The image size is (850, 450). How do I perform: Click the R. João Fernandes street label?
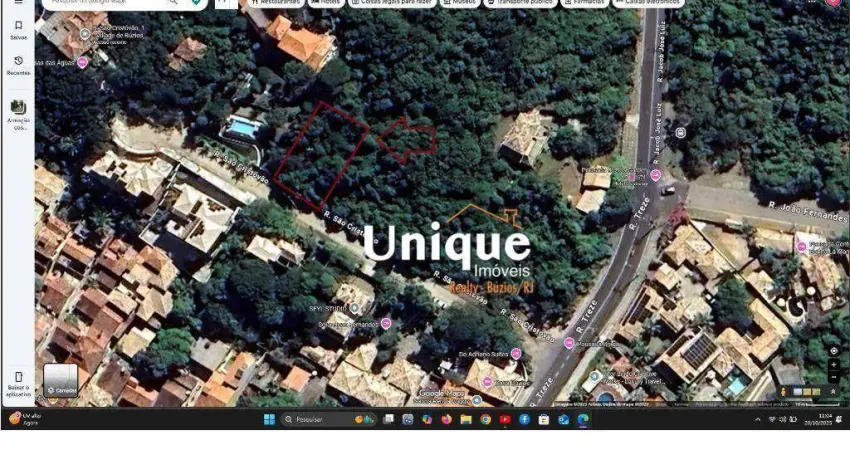click(807, 211)
